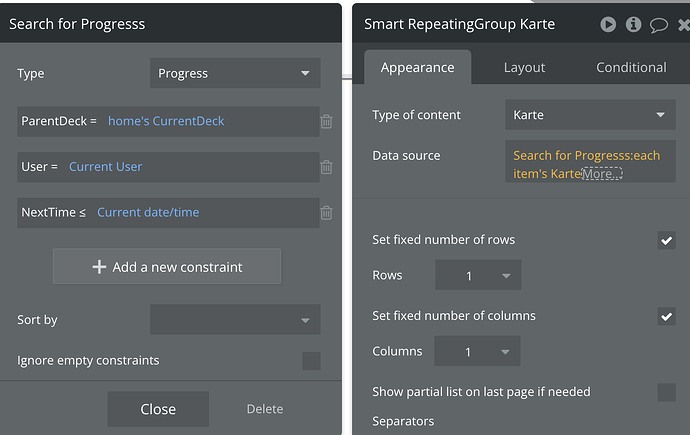Delete the ParentDeck constraint with trash icon
690x435 pixels.
click(x=326, y=122)
